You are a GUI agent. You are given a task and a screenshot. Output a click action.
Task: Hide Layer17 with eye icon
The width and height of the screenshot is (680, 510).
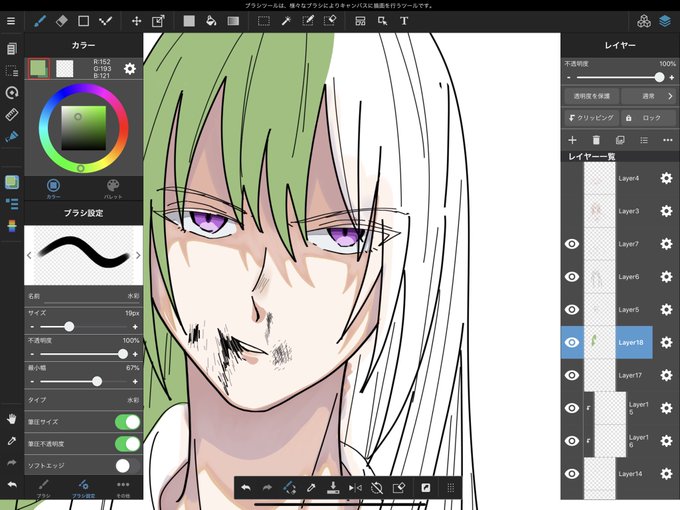point(572,375)
